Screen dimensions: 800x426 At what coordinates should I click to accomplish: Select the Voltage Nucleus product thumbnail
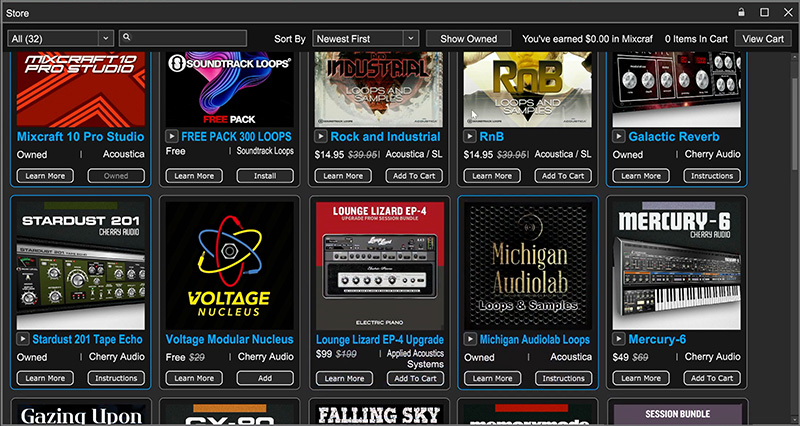point(230,262)
